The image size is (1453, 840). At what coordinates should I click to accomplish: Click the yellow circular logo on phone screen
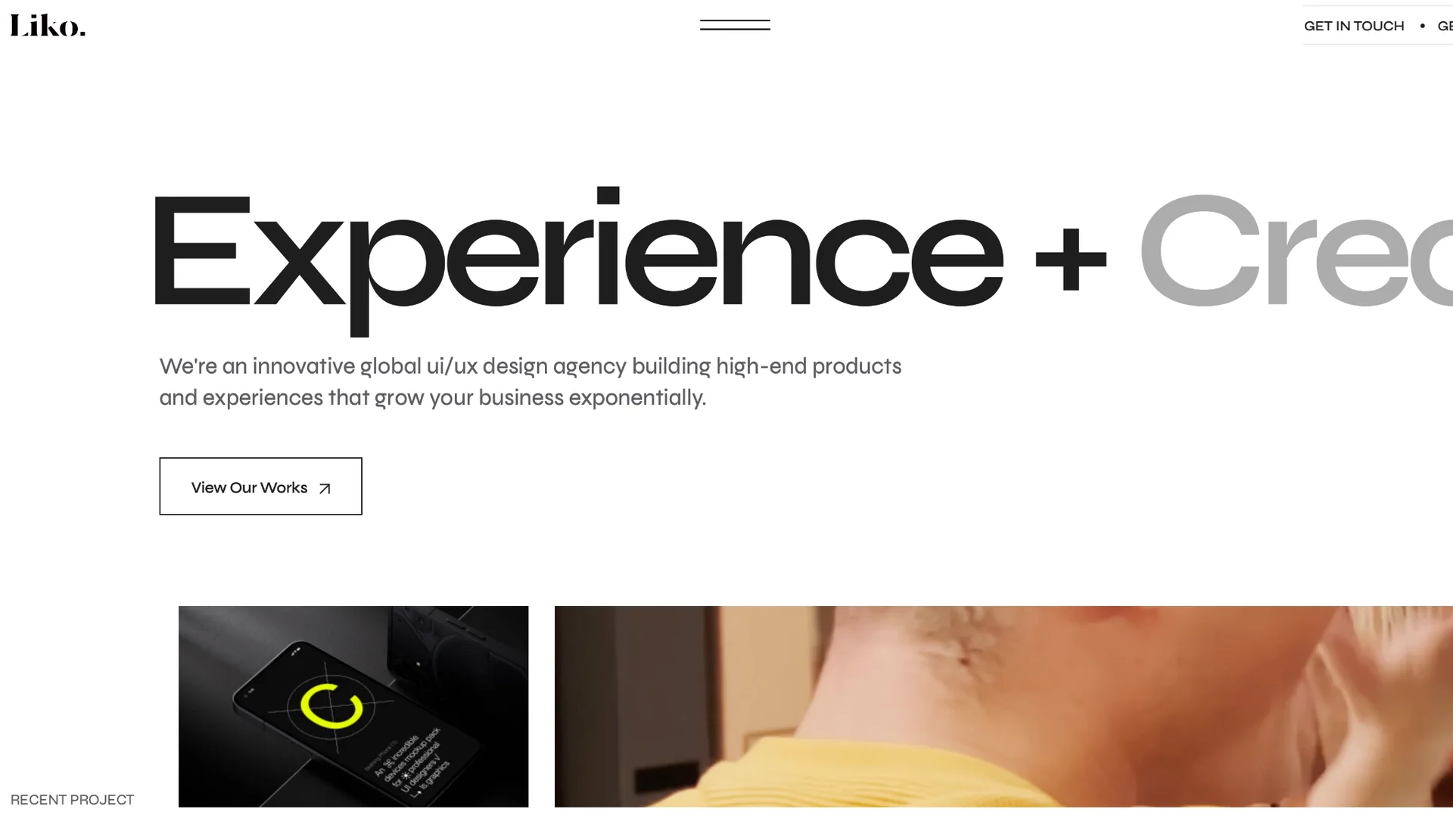pos(331,706)
